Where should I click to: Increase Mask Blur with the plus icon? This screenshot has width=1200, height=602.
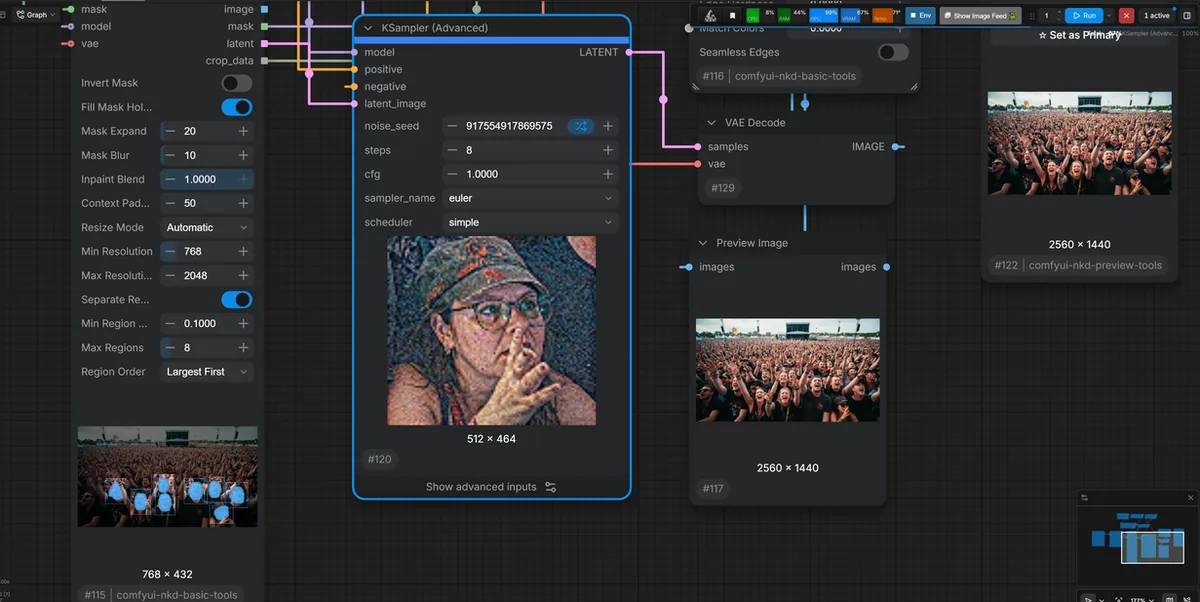point(243,155)
